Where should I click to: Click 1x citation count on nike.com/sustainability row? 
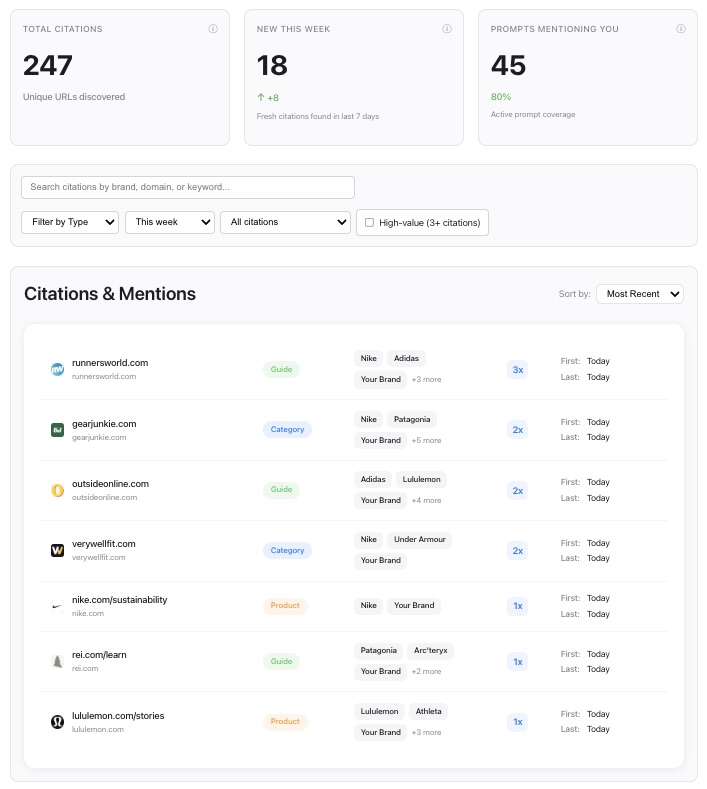tap(518, 606)
